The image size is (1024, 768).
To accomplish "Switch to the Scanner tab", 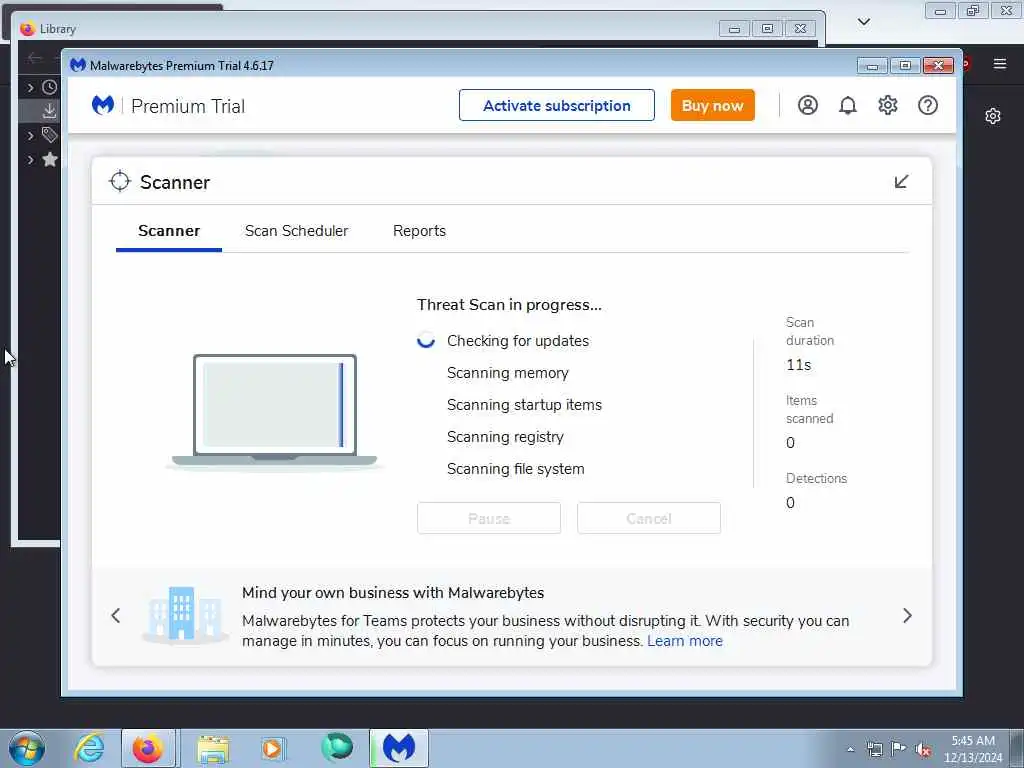I will coord(169,231).
